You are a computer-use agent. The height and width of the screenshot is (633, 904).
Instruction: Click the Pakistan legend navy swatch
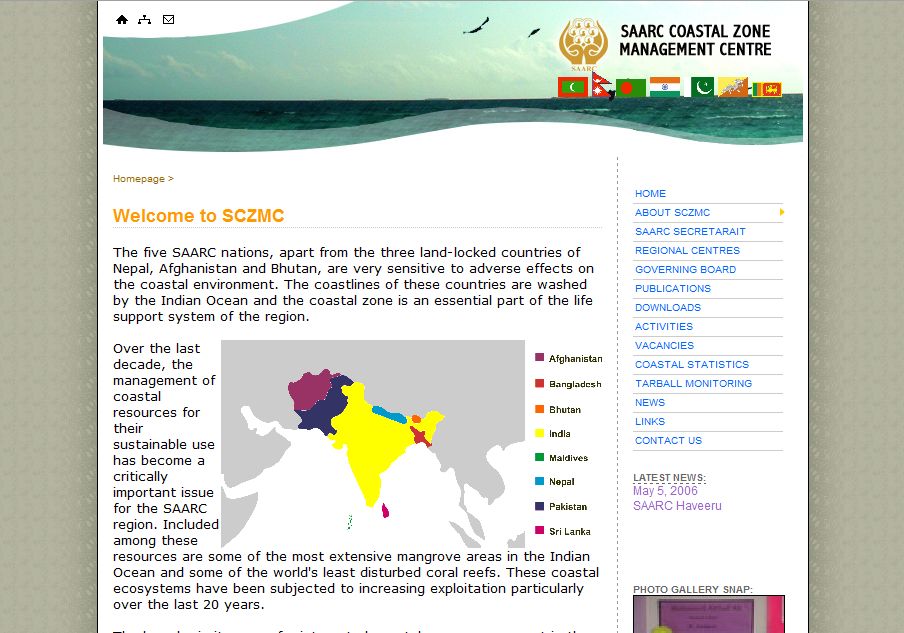point(540,506)
